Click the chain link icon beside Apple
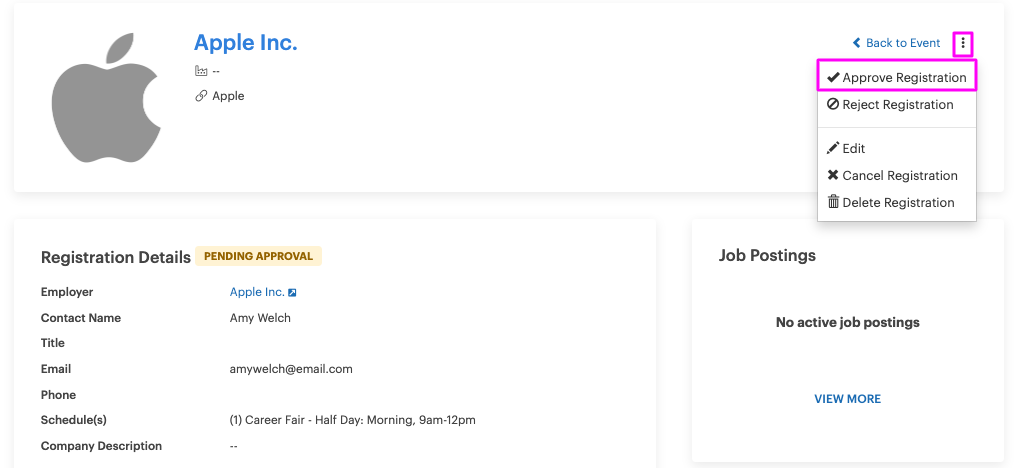Screen dimensions: 1020x468 200,96
